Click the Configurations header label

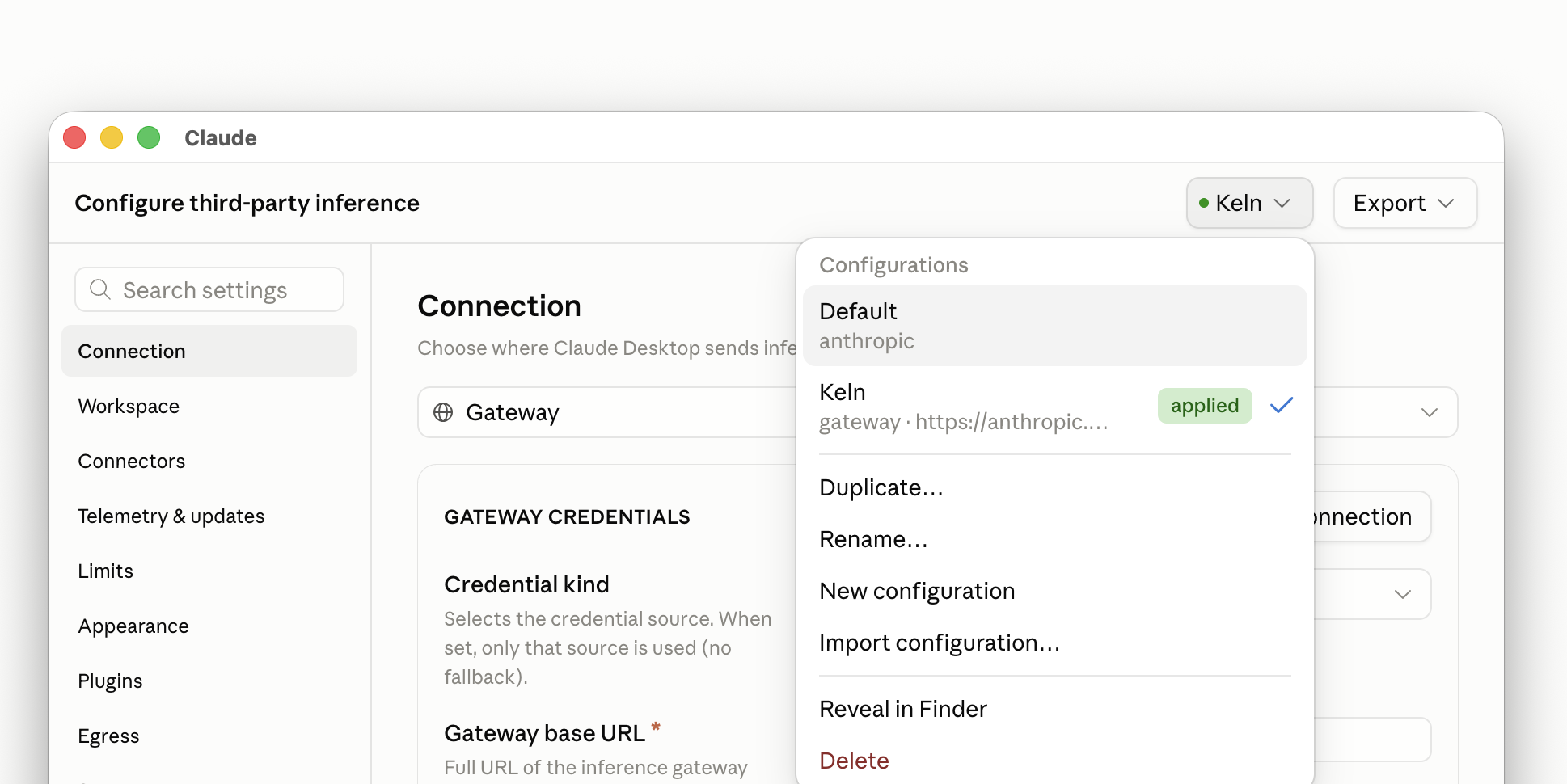pyautogui.click(x=893, y=265)
